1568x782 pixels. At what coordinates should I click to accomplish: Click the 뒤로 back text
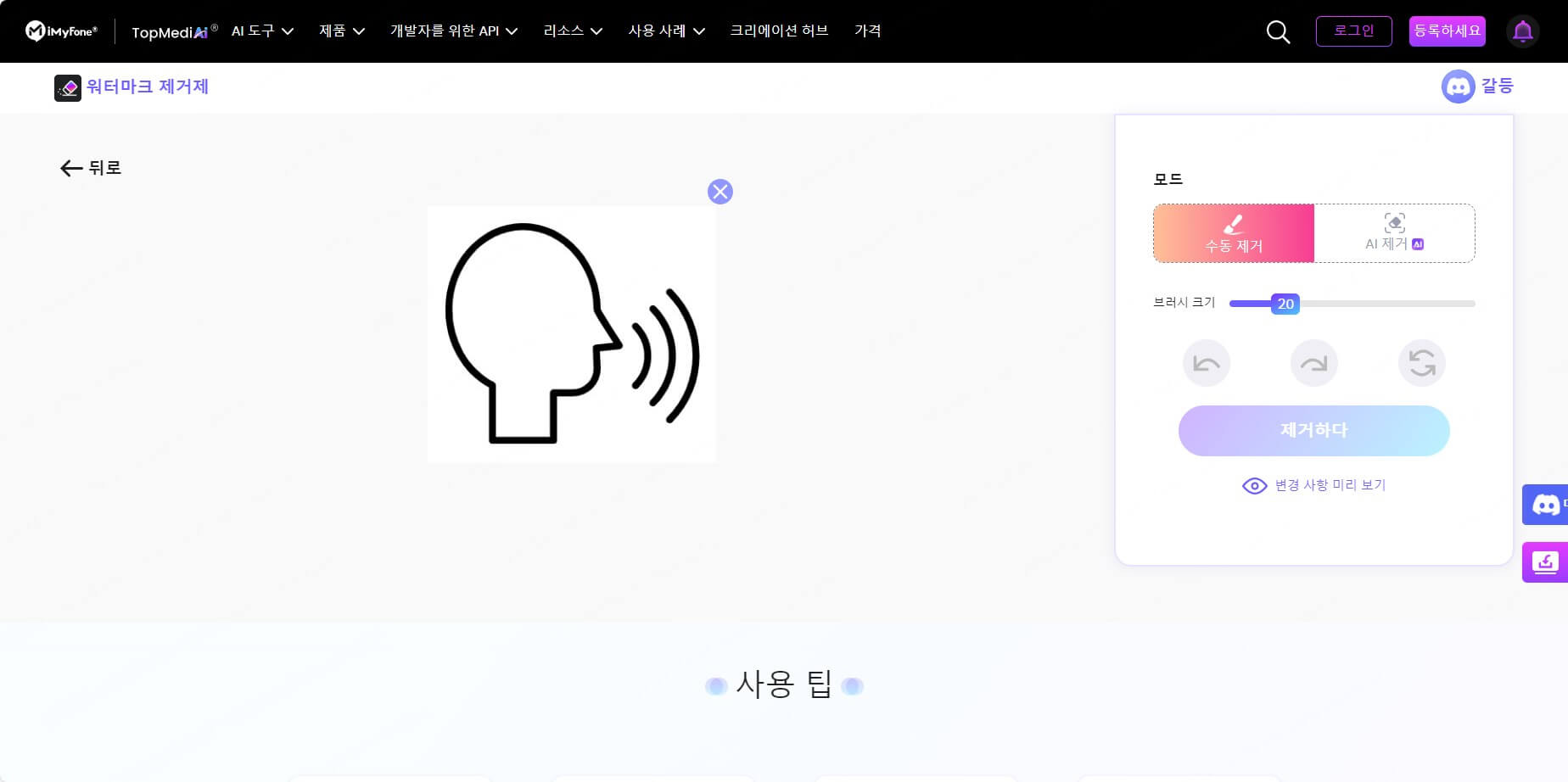[x=105, y=168]
